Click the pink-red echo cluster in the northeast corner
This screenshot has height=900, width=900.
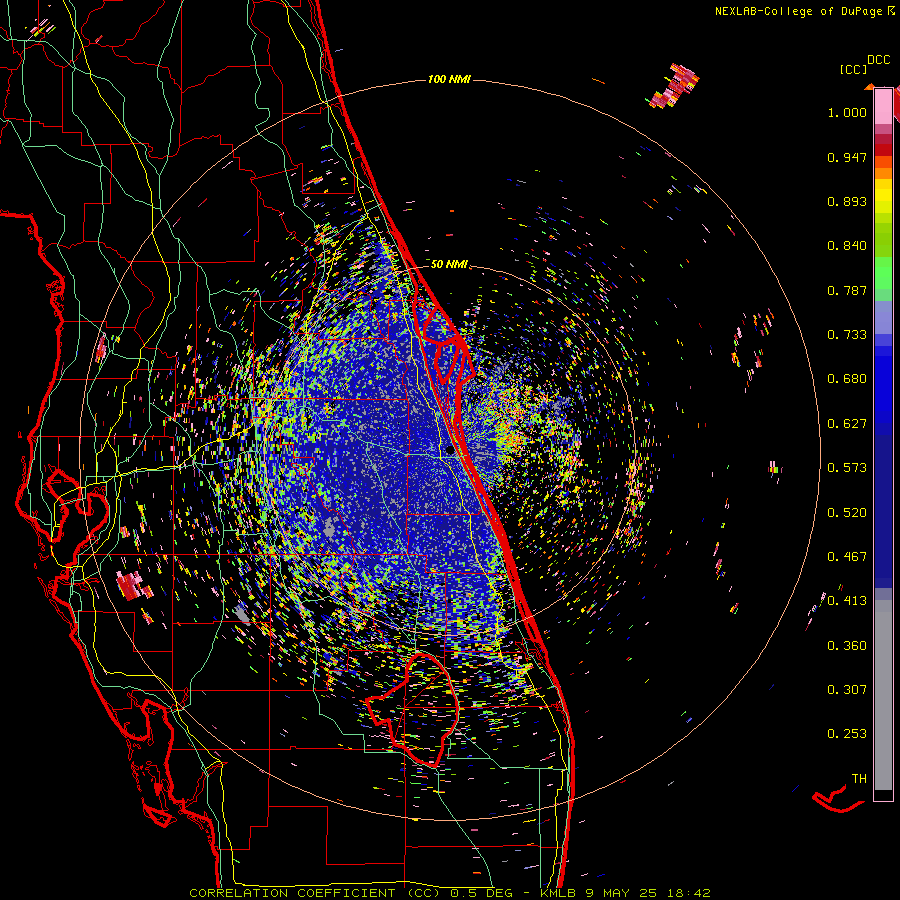click(x=675, y=86)
